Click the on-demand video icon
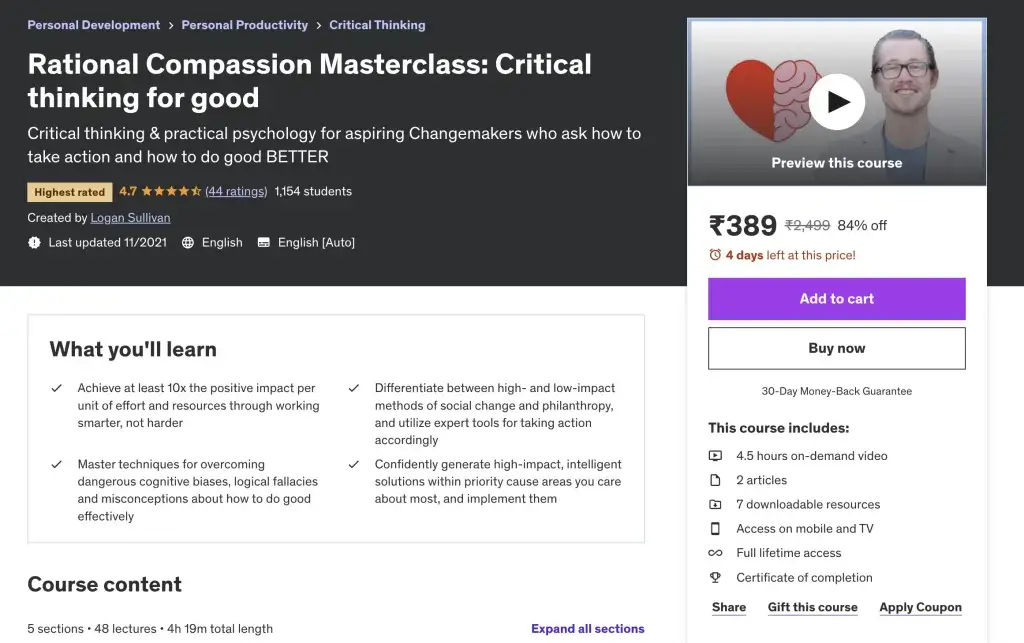 (x=715, y=456)
